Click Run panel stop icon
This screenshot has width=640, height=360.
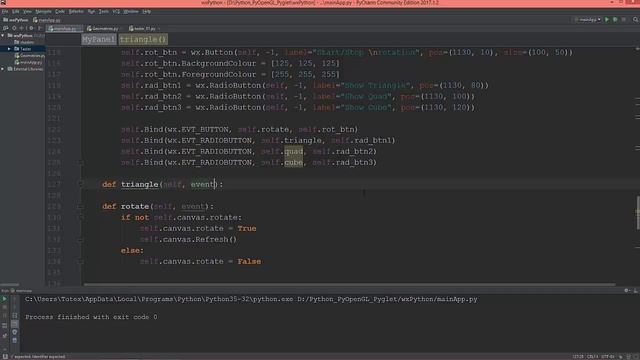point(4,307)
